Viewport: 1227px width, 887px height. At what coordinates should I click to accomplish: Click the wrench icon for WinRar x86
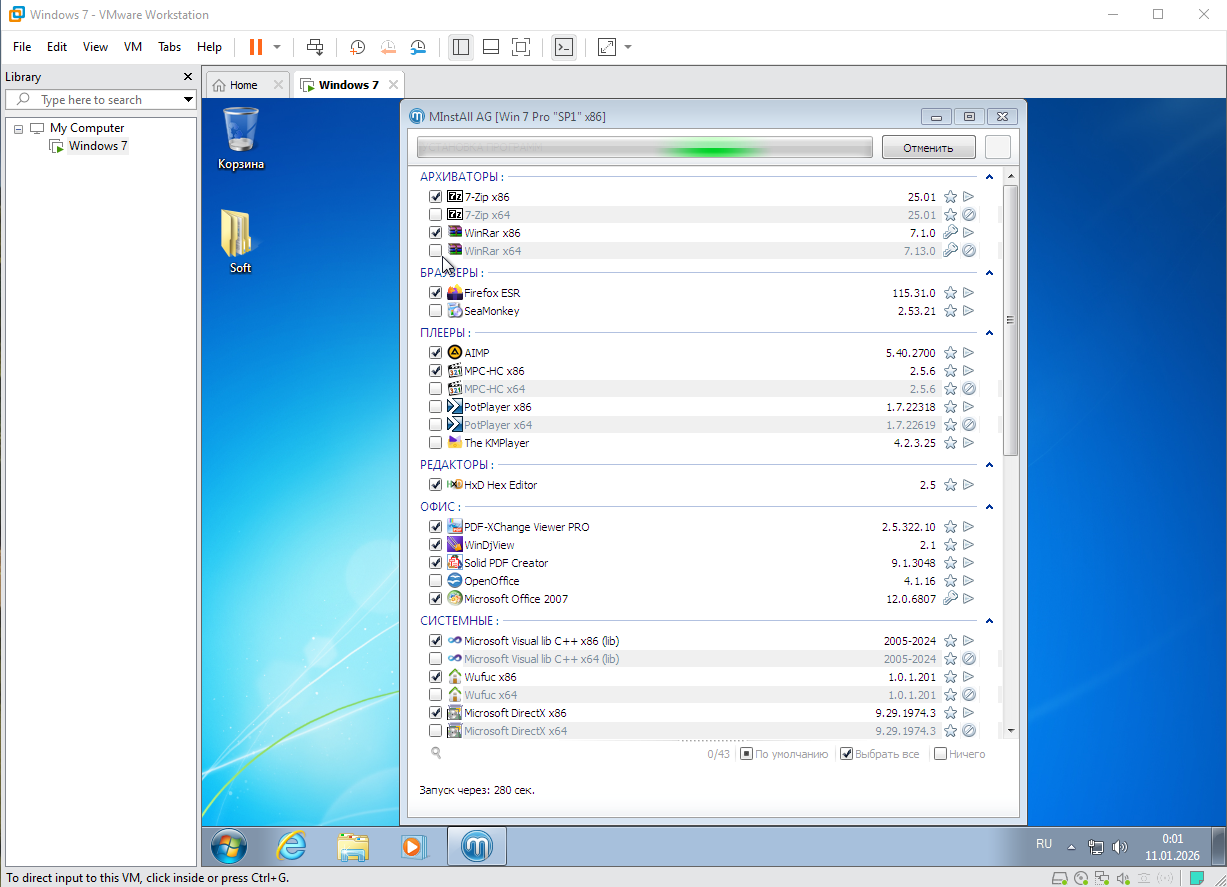click(951, 233)
